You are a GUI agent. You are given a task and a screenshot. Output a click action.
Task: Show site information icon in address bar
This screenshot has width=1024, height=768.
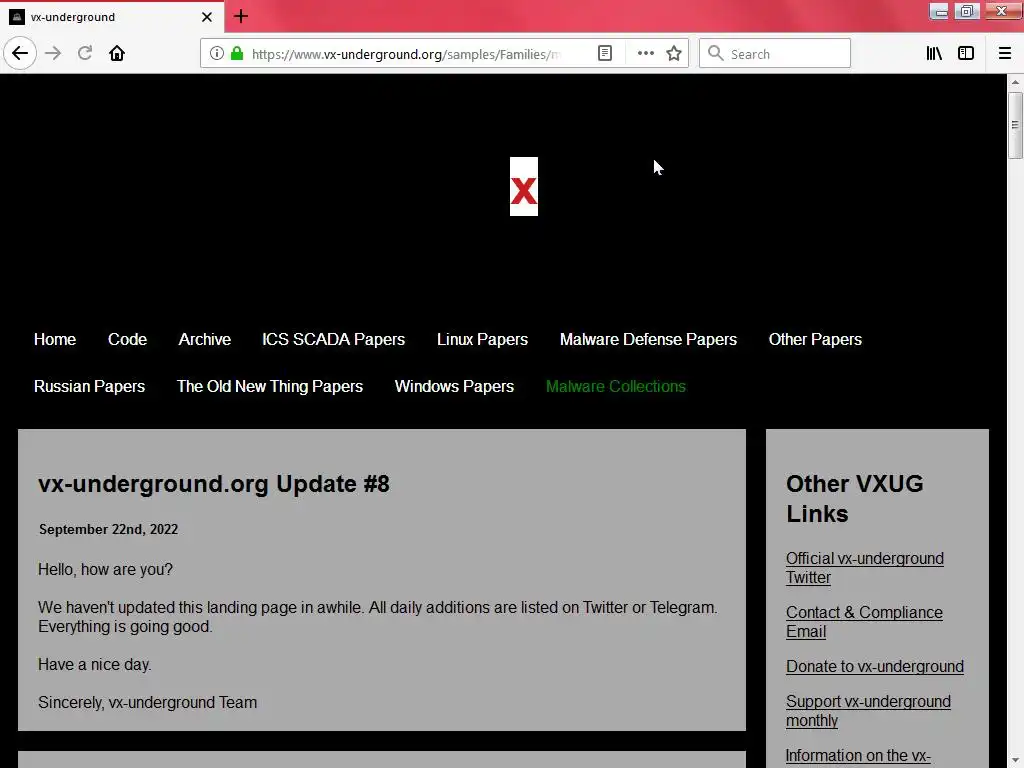click(217, 54)
